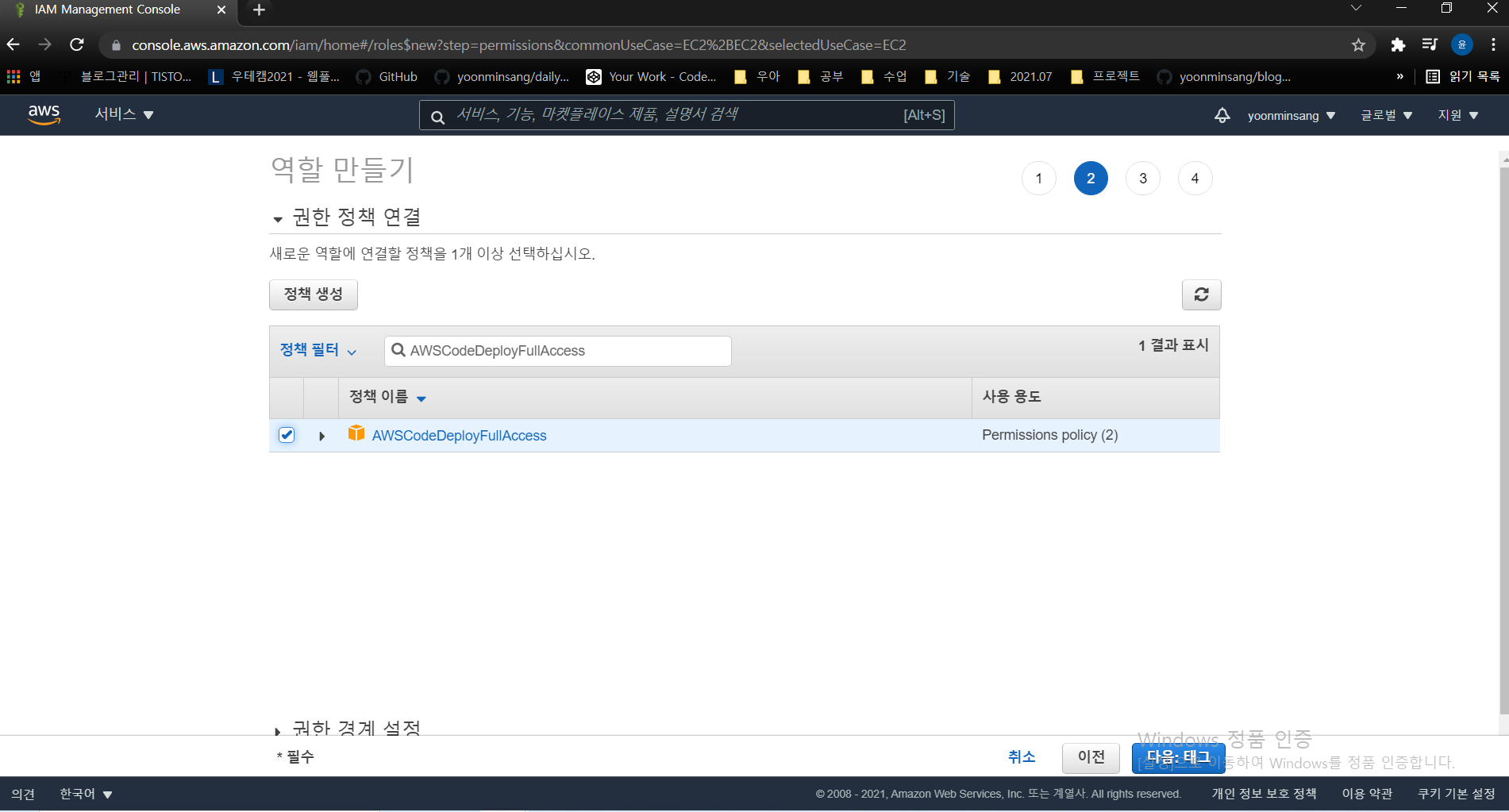
Task: Open the 지원 support dropdown
Action: (x=1458, y=116)
